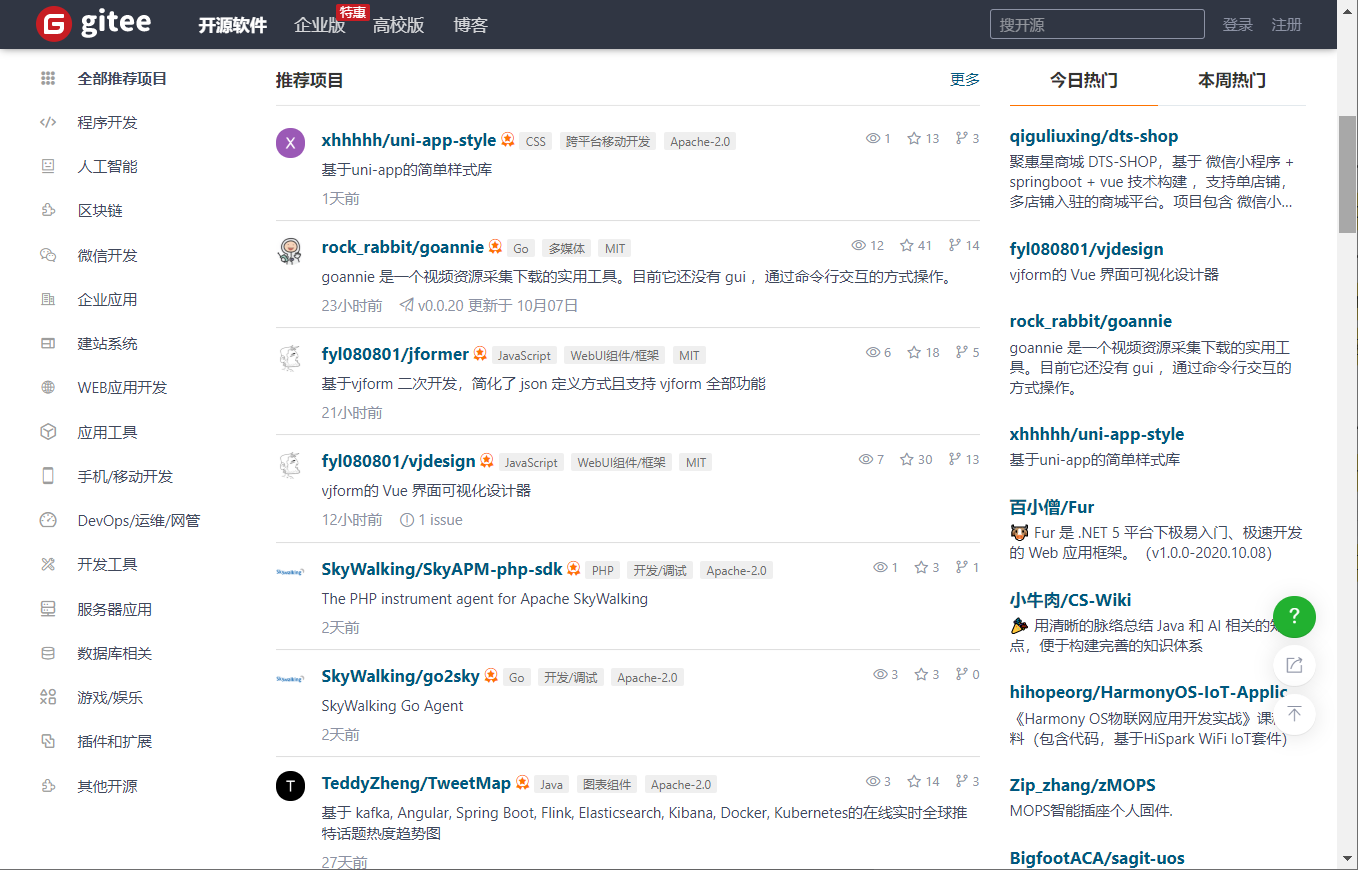Click the 注册 register link
Screen dimensions: 1358x870
click(x=1287, y=24)
